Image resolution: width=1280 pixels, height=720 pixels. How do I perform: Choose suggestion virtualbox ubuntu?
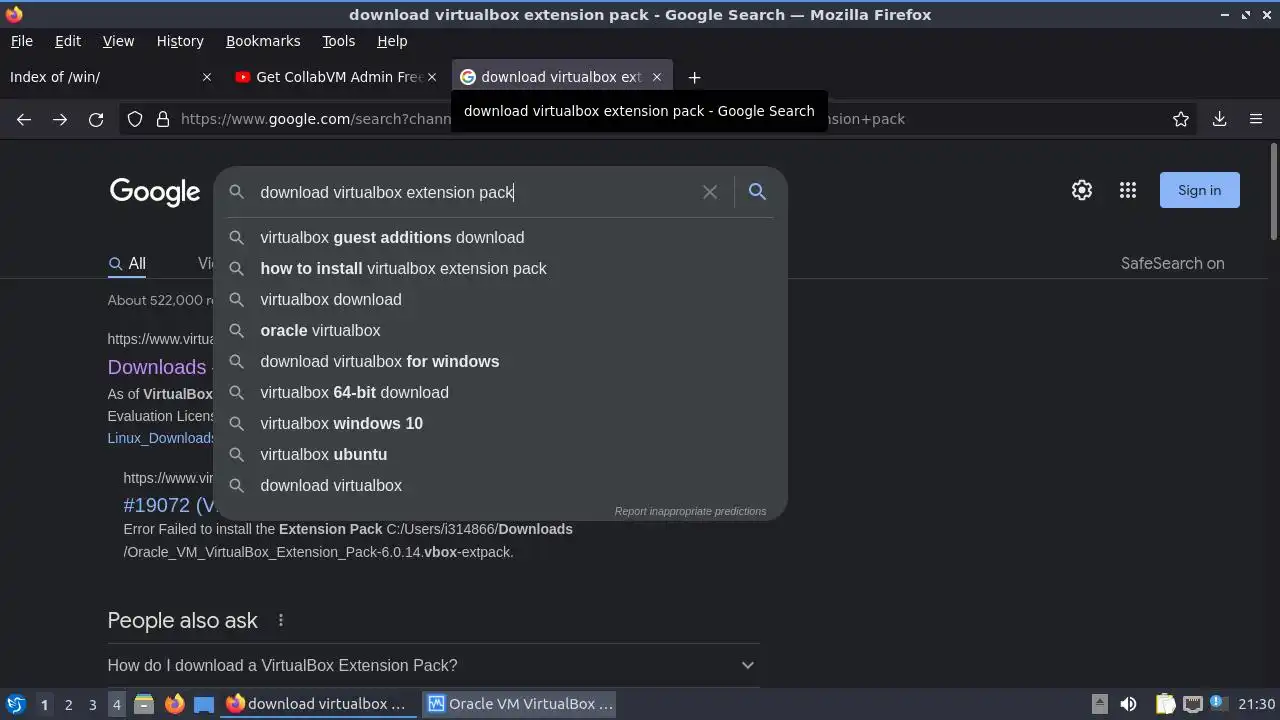500,454
